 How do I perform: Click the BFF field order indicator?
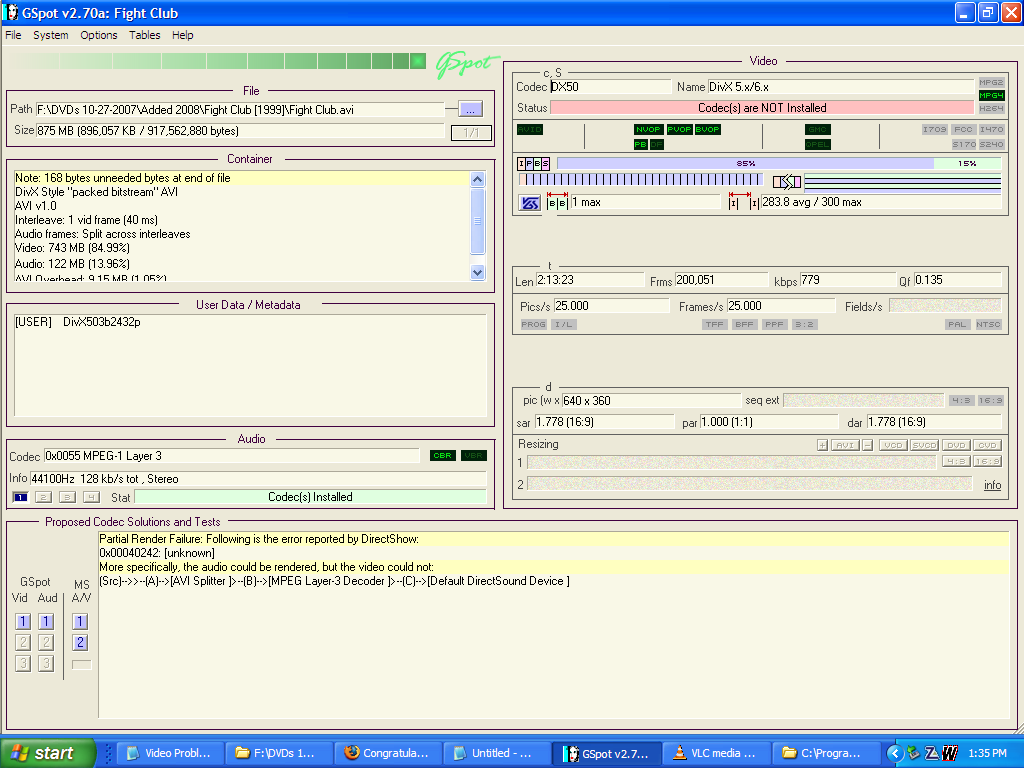click(744, 325)
